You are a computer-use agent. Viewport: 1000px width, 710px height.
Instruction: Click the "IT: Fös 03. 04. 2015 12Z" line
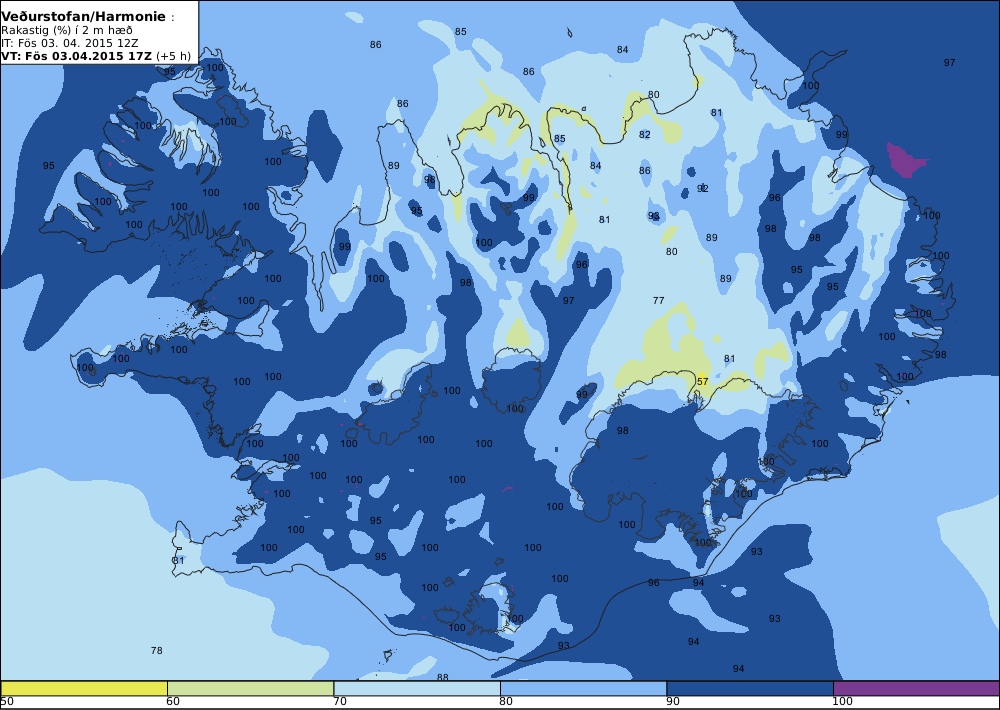69,43
